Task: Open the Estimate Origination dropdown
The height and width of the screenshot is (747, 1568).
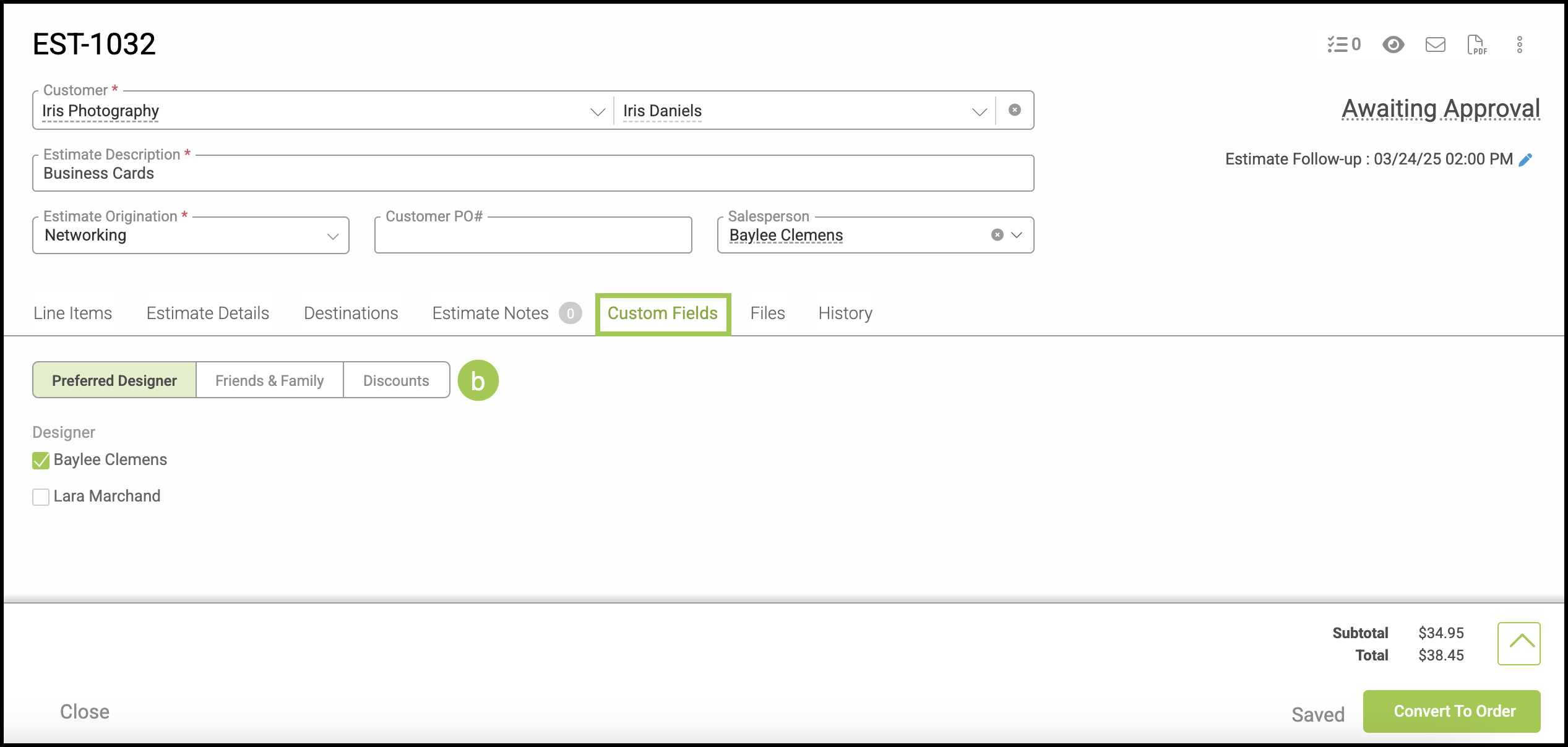Action: [333, 236]
